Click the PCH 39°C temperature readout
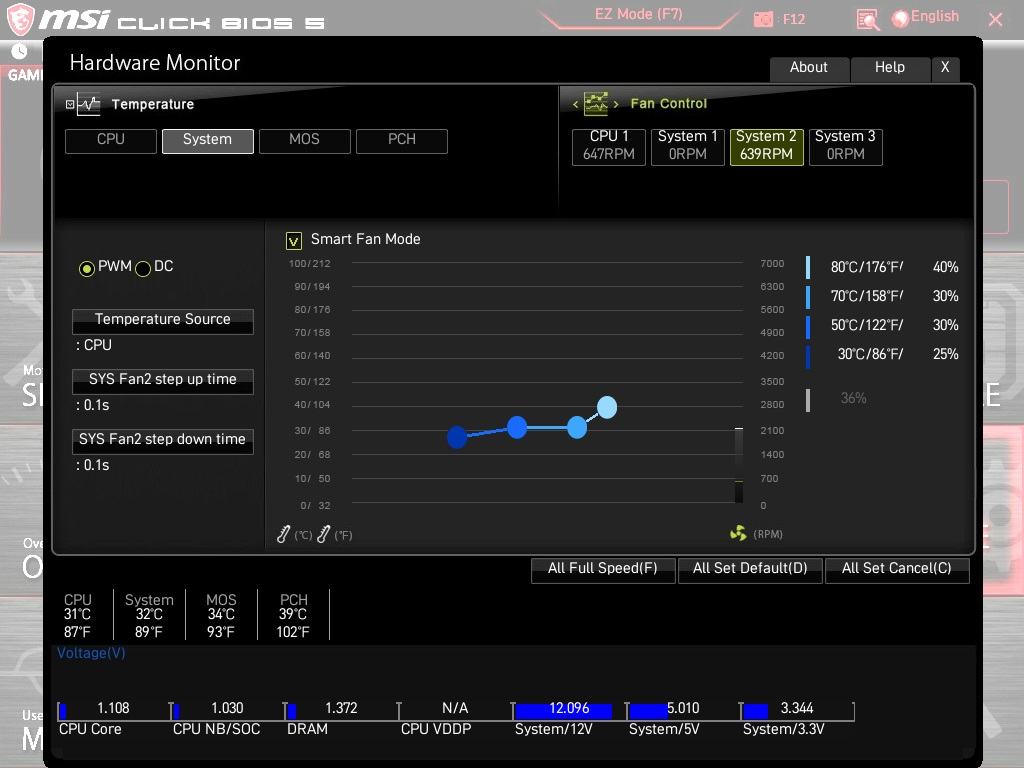 (x=293, y=615)
